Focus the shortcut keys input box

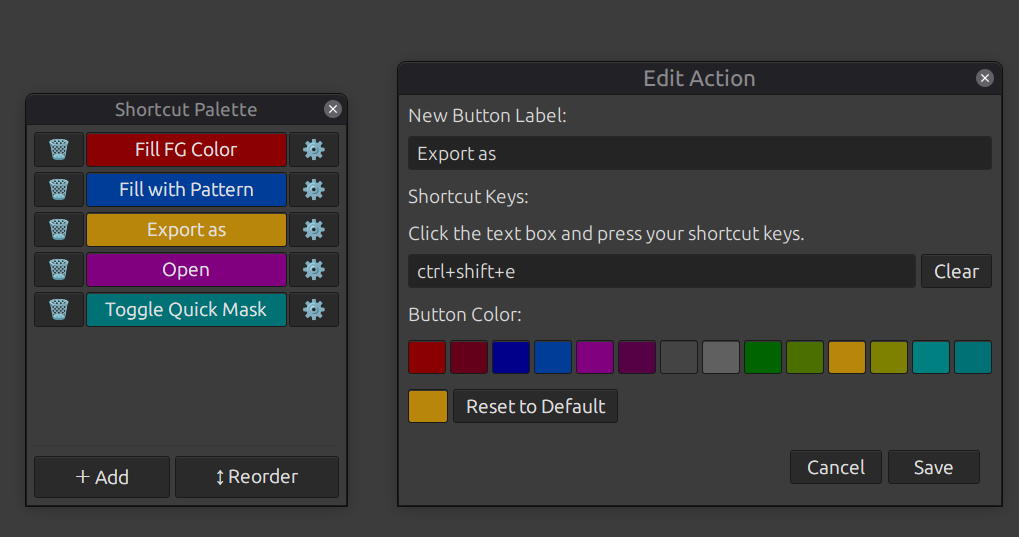point(661,271)
